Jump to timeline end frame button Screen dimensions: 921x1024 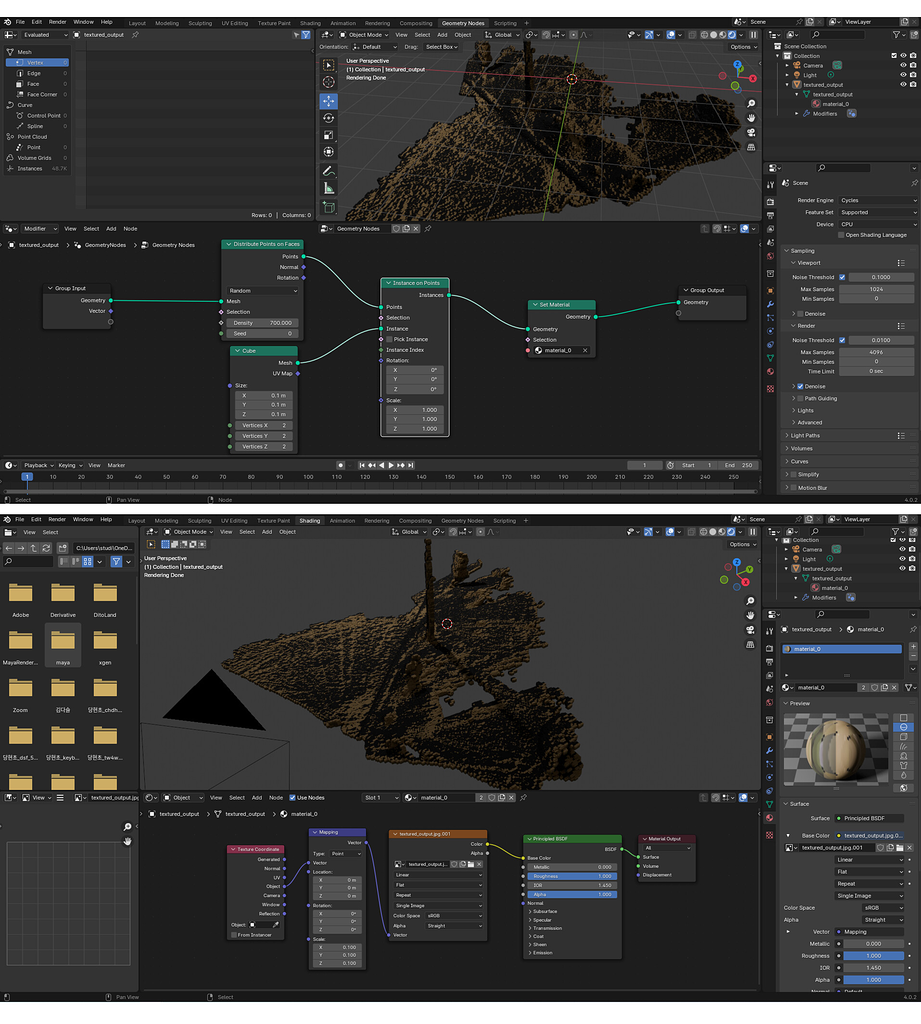[411, 466]
